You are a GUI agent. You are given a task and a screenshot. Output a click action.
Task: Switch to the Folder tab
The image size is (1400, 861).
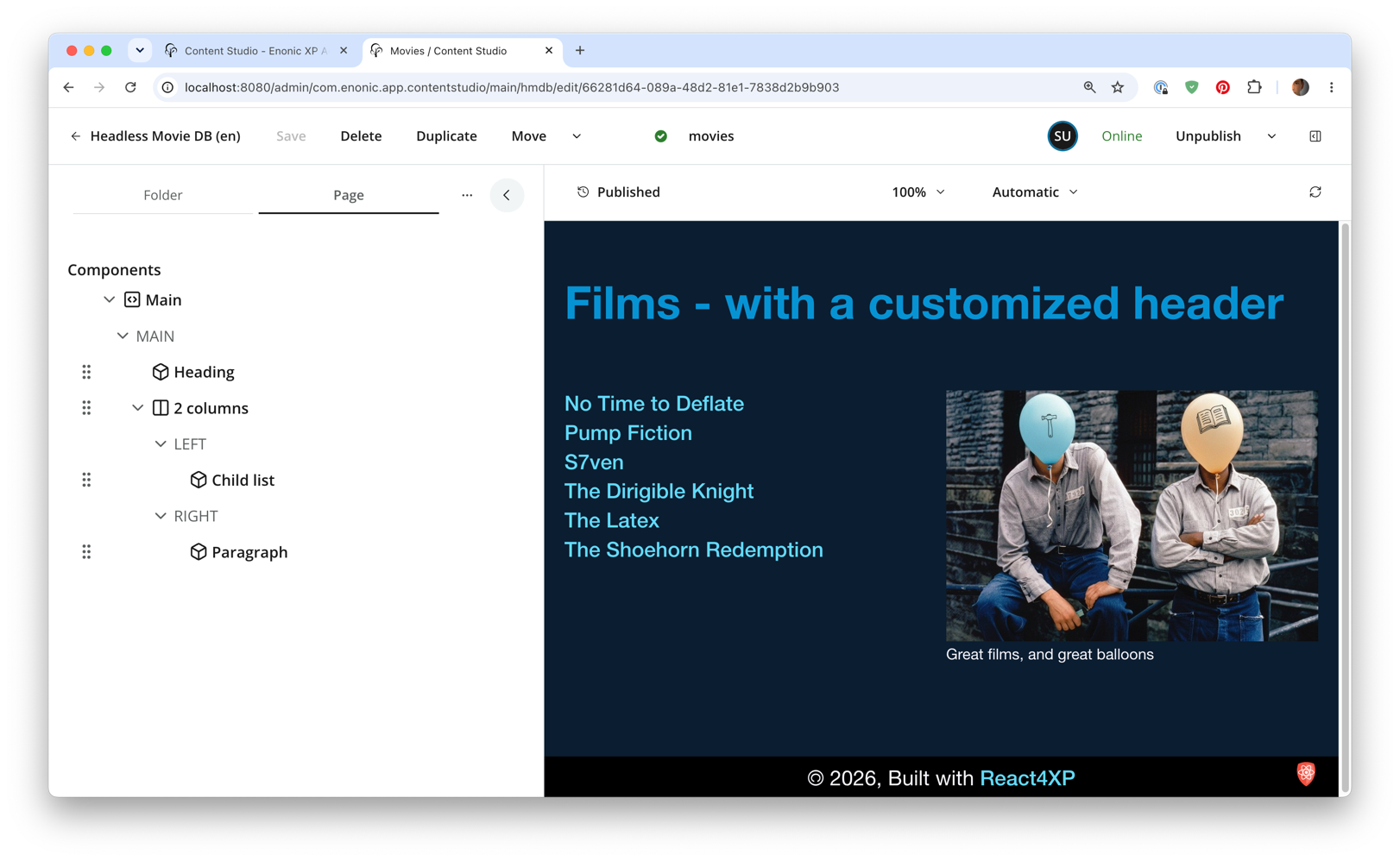(x=163, y=195)
